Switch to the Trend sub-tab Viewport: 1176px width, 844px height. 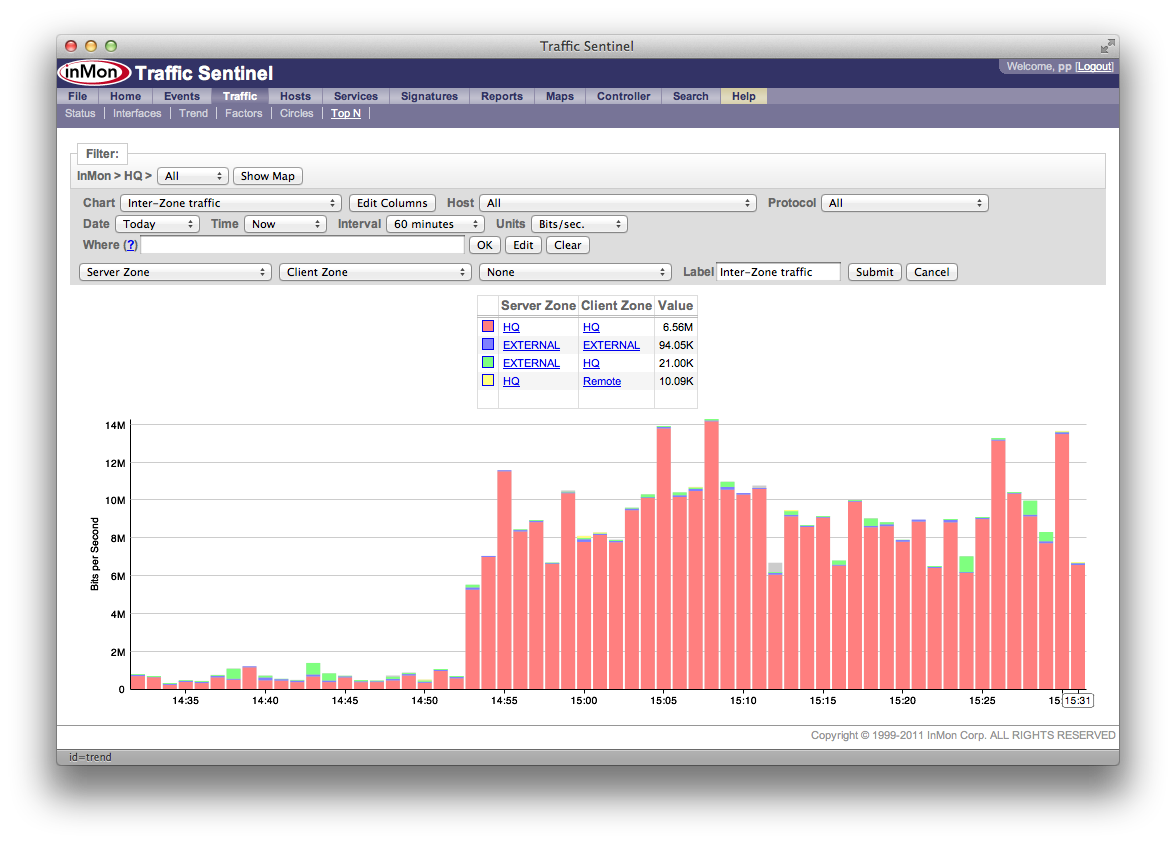194,113
